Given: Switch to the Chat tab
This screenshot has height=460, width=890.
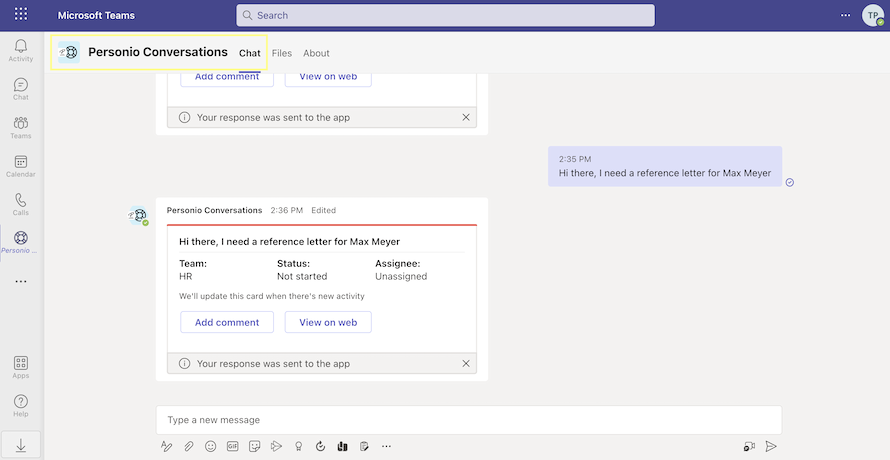Looking at the screenshot, I should [x=250, y=53].
